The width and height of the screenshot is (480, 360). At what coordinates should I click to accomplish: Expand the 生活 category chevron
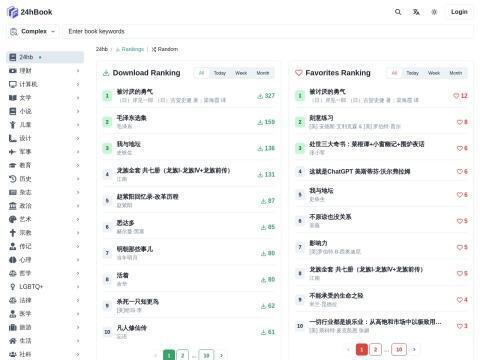coord(78,341)
